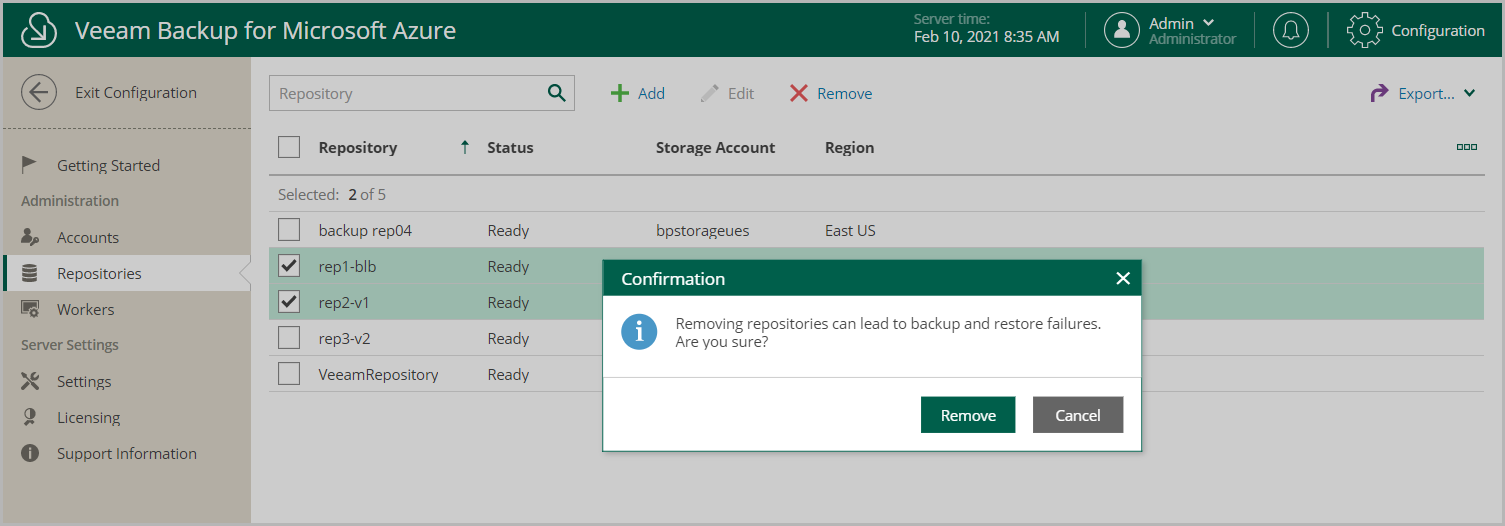Check the backup rep04 checkbox
The height and width of the screenshot is (526, 1505).
tap(289, 230)
